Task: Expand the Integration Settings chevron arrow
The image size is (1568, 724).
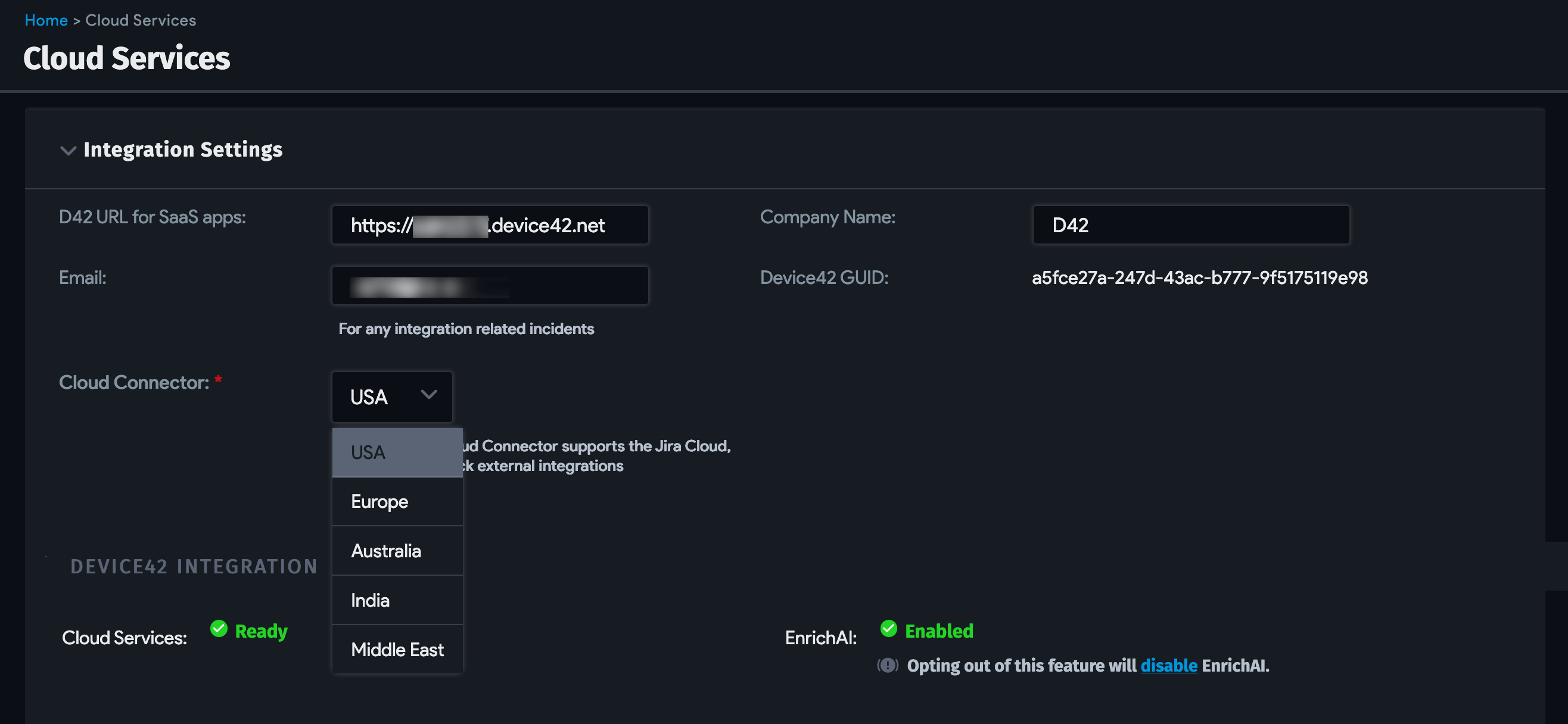Action: point(69,151)
